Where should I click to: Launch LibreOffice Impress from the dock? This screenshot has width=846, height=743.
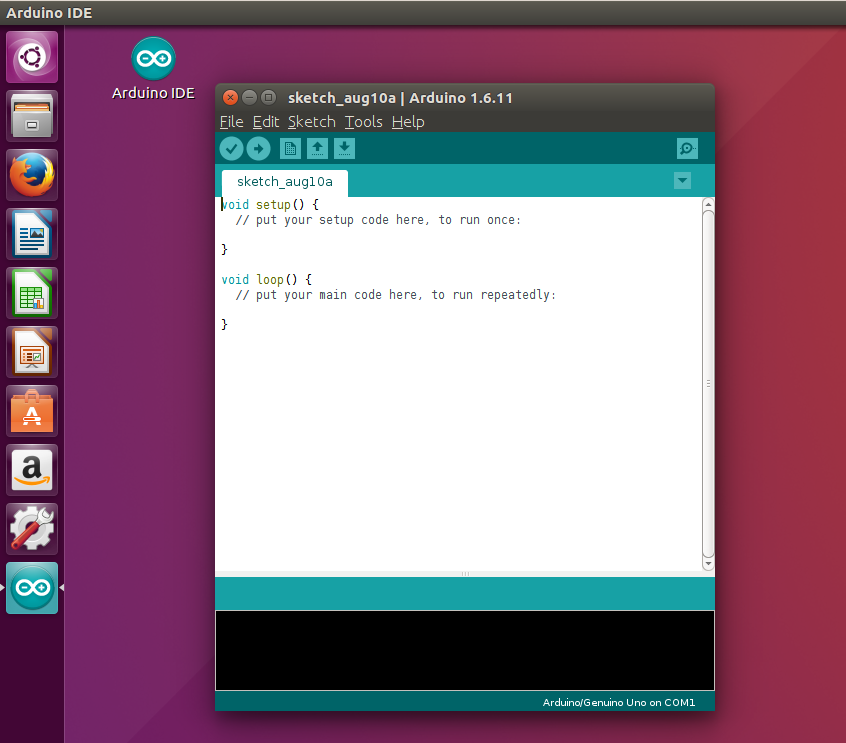tap(32, 352)
